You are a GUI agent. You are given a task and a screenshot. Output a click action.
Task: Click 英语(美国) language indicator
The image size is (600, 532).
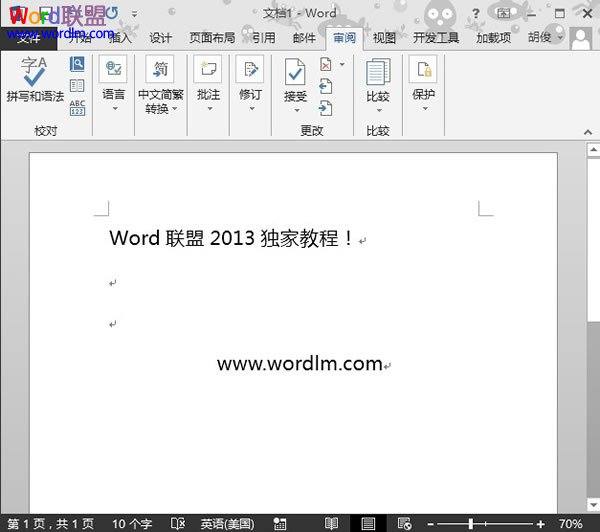pyautogui.click(x=227, y=524)
